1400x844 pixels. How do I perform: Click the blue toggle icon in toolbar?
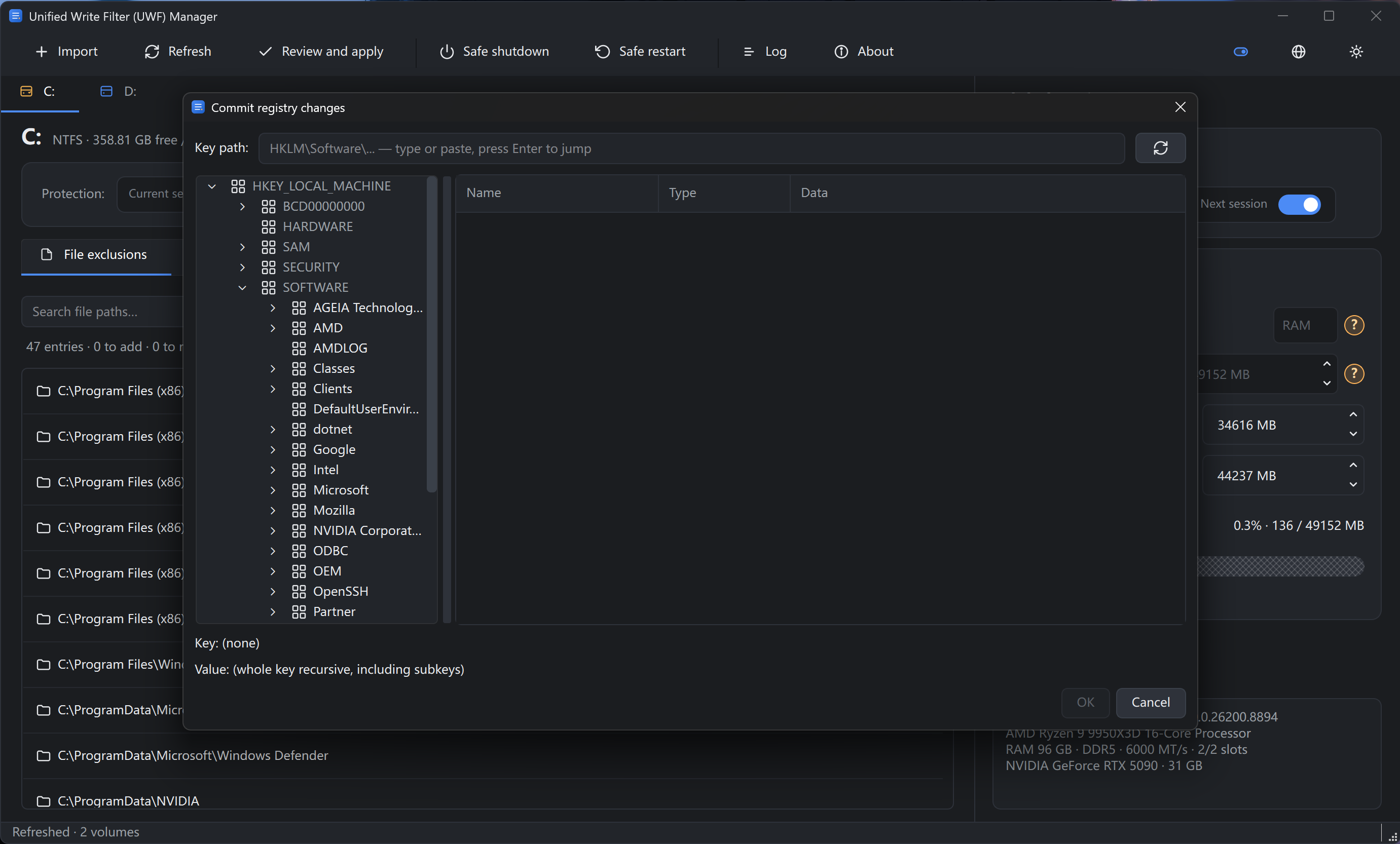[1240, 52]
